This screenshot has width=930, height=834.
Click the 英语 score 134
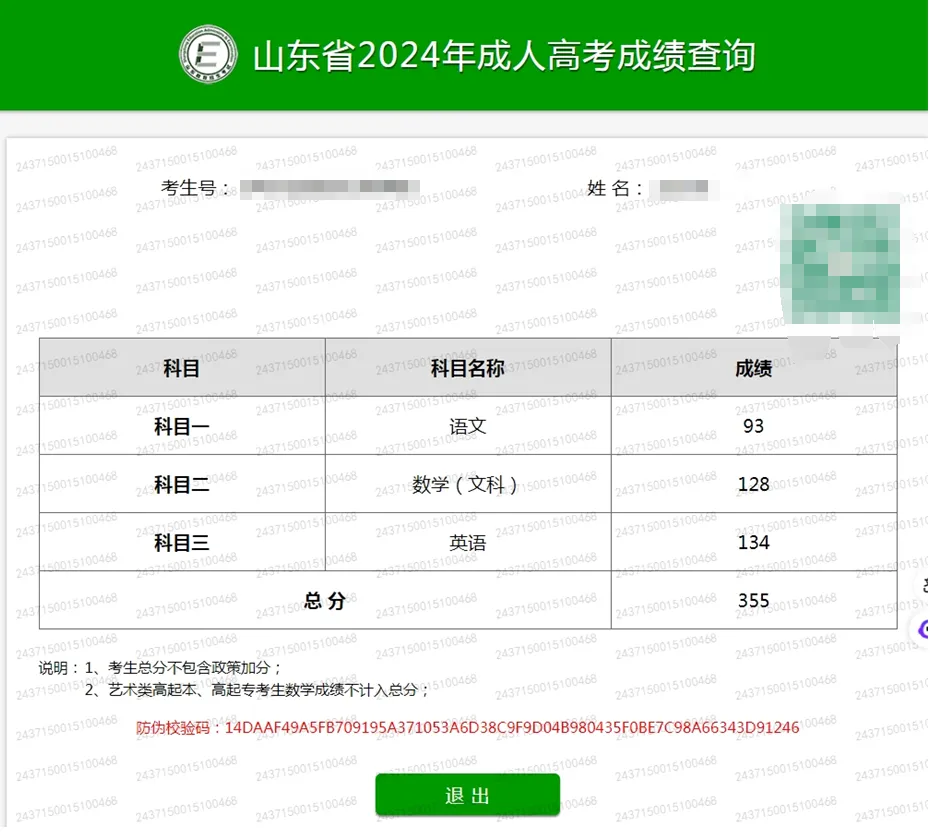(x=753, y=543)
